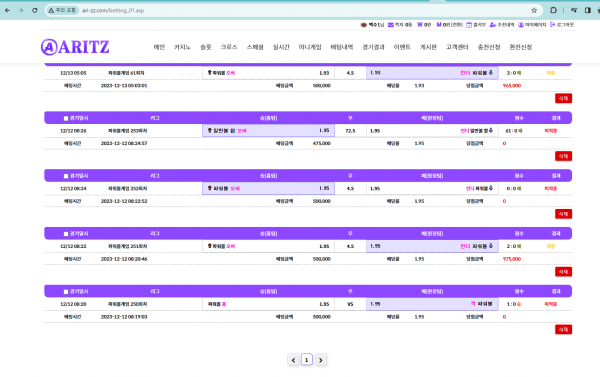Select page 1 in pagination
The height and width of the screenshot is (377, 600).
tap(307, 360)
